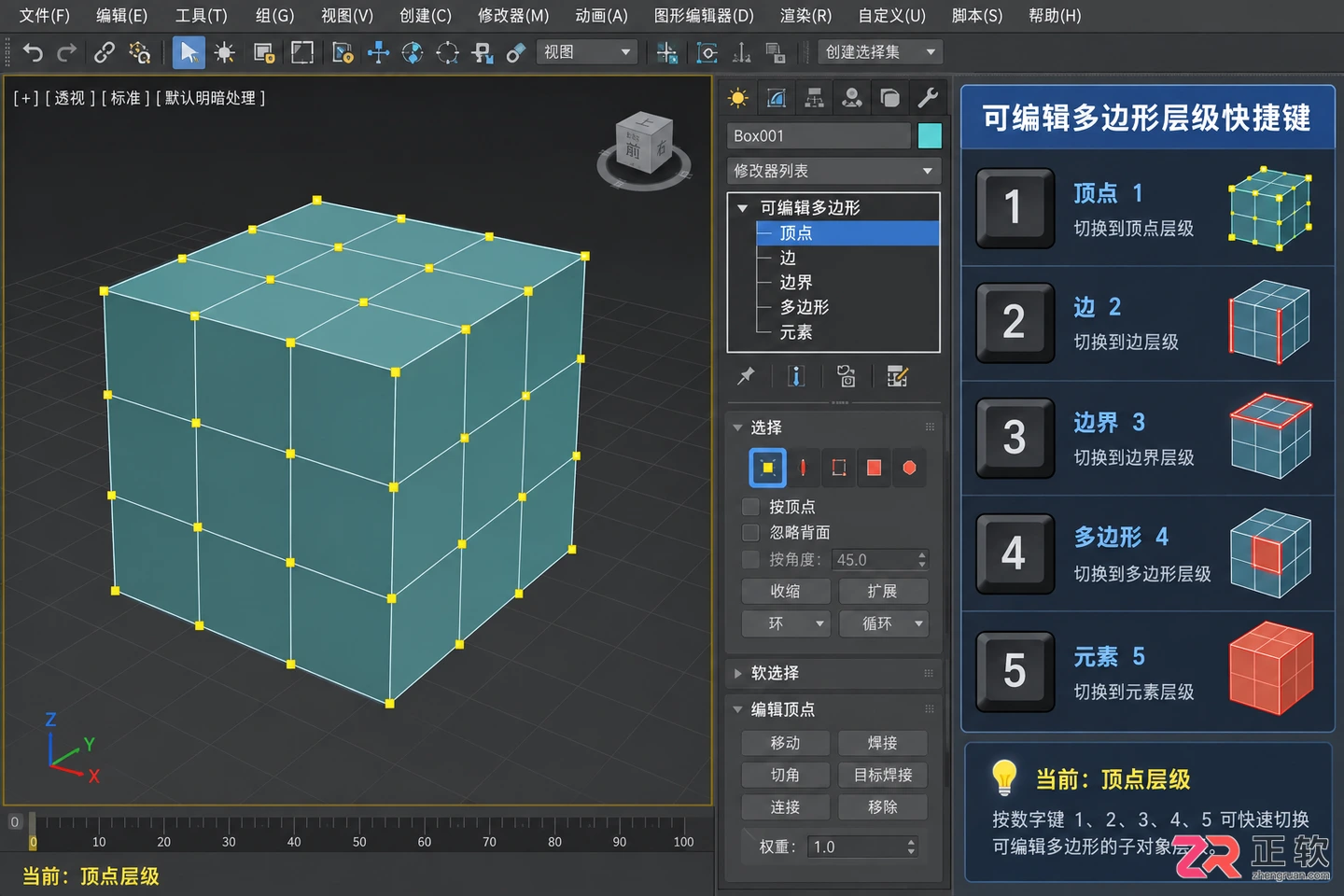1344x896 pixels.
Task: Open the 视图 coordinate system dropdown
Action: pyautogui.click(x=587, y=52)
